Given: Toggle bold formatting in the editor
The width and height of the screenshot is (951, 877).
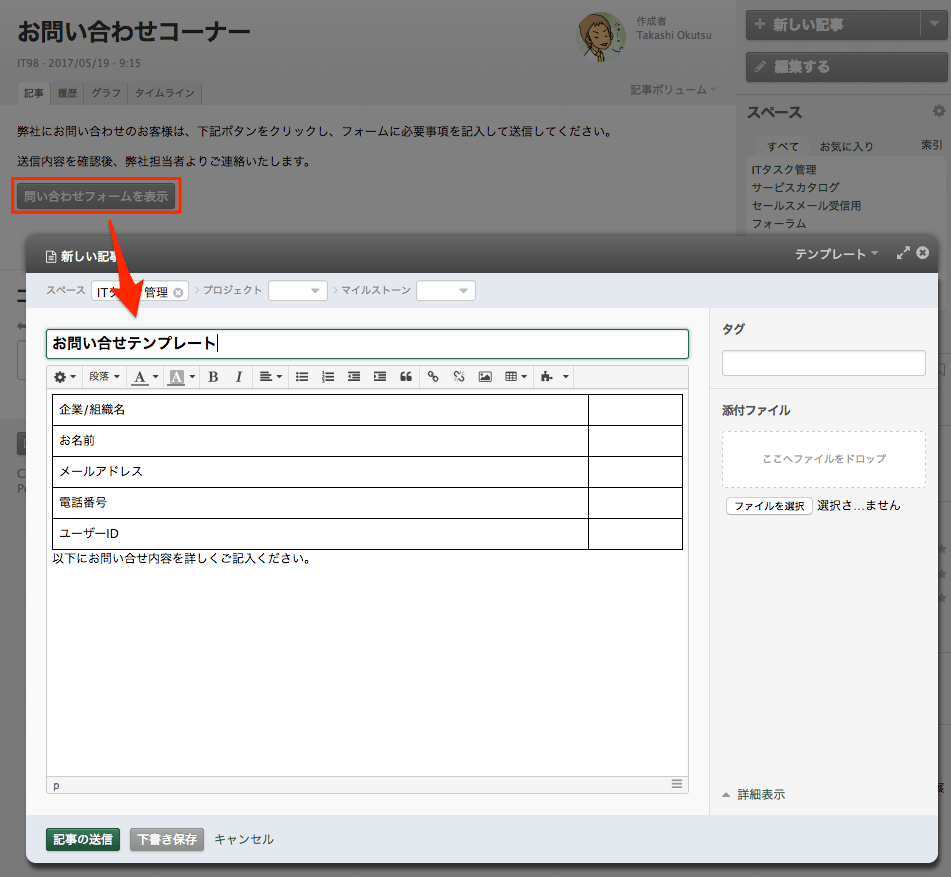Looking at the screenshot, I should click(213, 377).
